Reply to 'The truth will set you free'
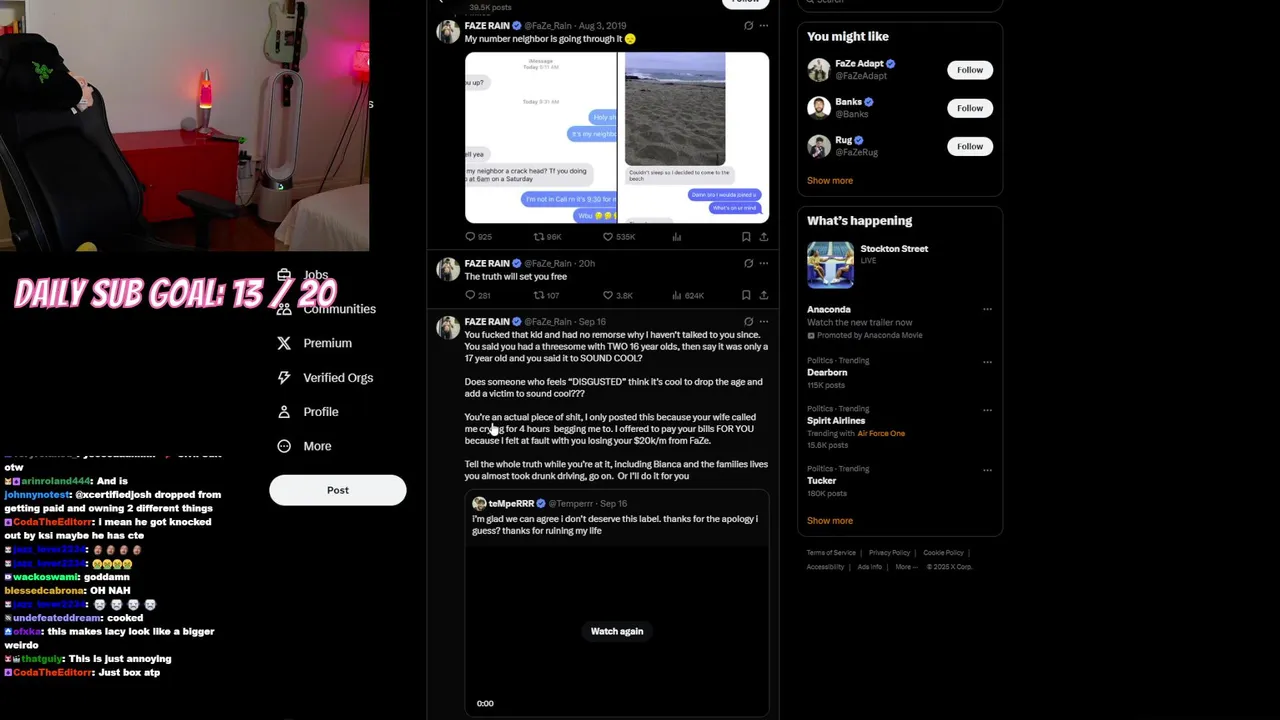The image size is (1280, 720). pyautogui.click(x=470, y=295)
